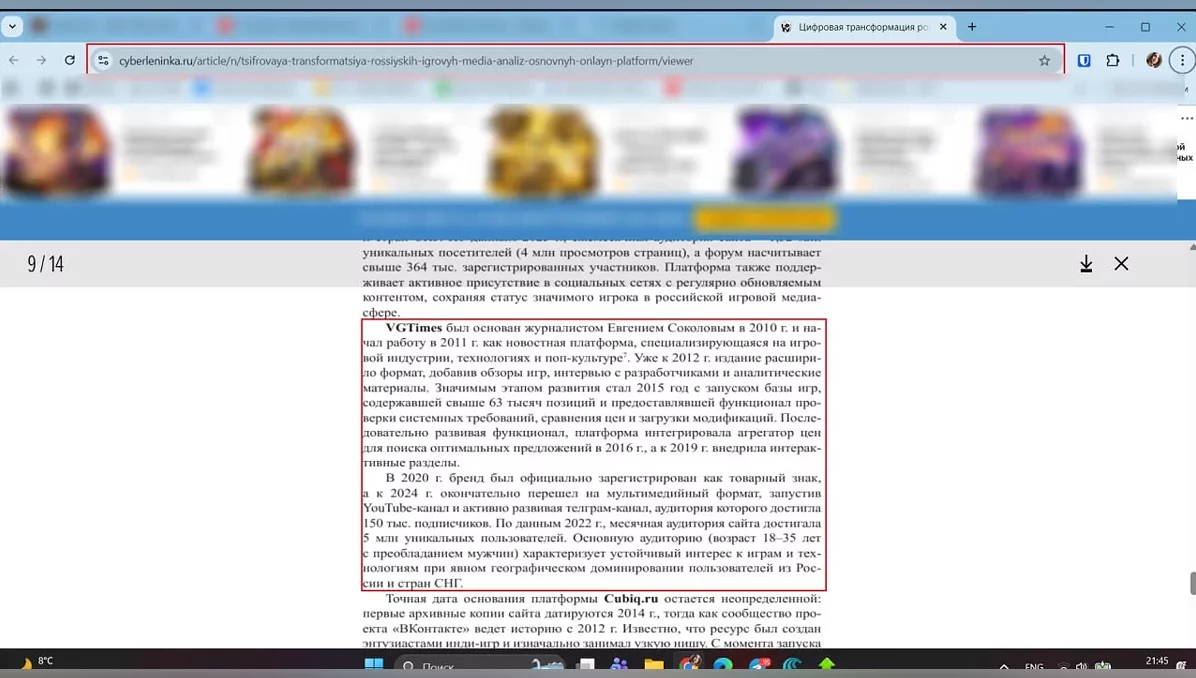
Task: Download the article PDF
Action: [1086, 264]
